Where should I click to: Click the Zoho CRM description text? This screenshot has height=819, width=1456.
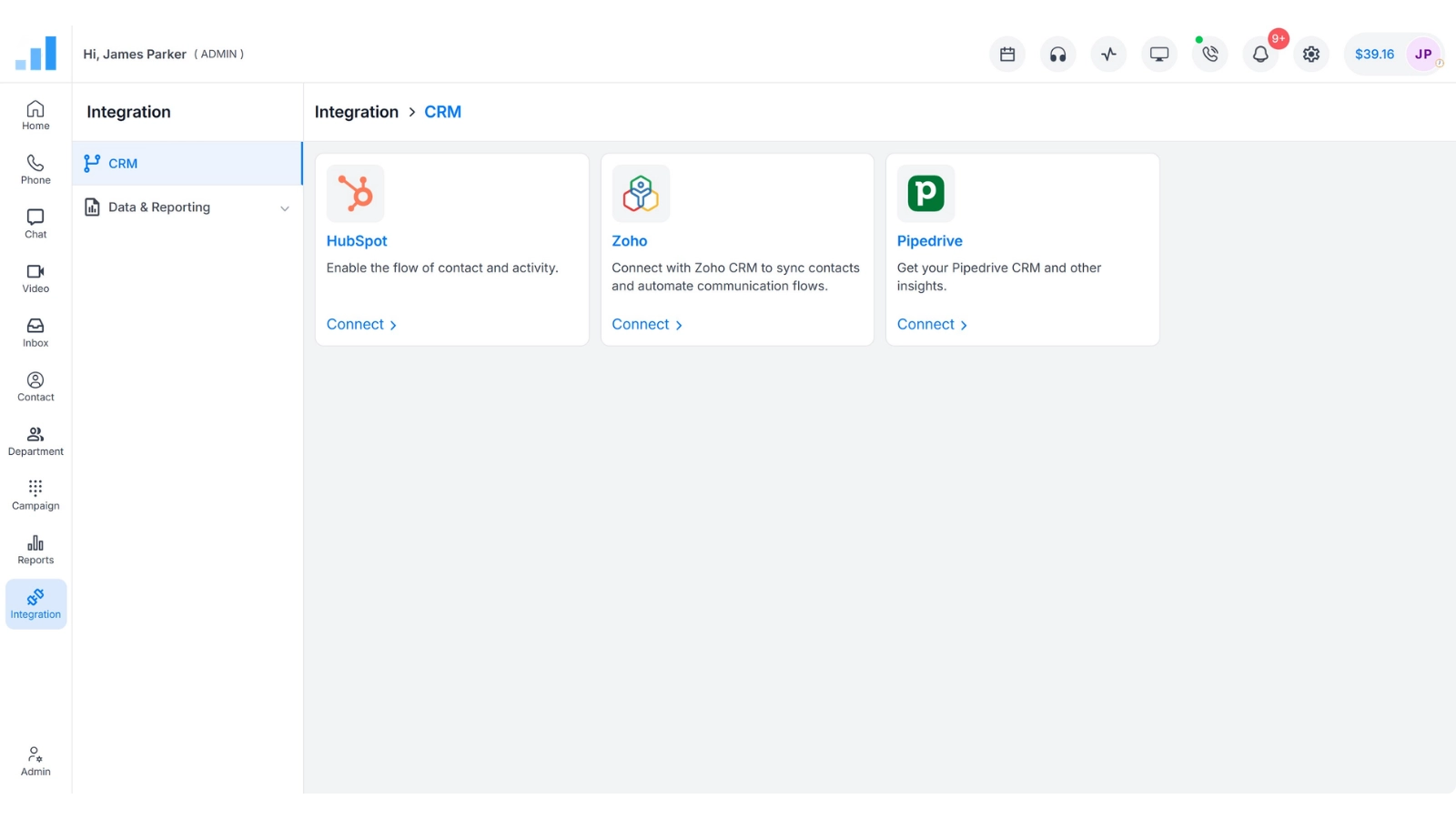735,277
